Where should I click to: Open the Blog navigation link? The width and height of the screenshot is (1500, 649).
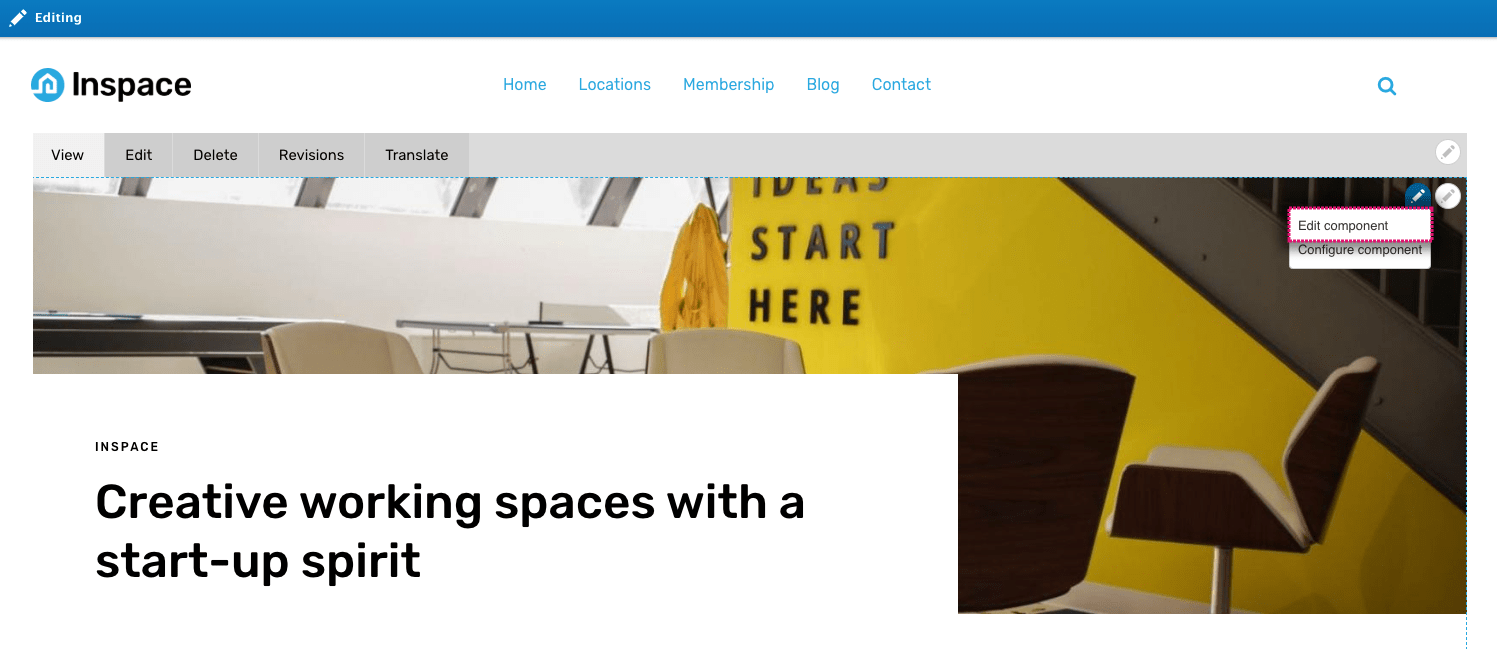coord(823,85)
